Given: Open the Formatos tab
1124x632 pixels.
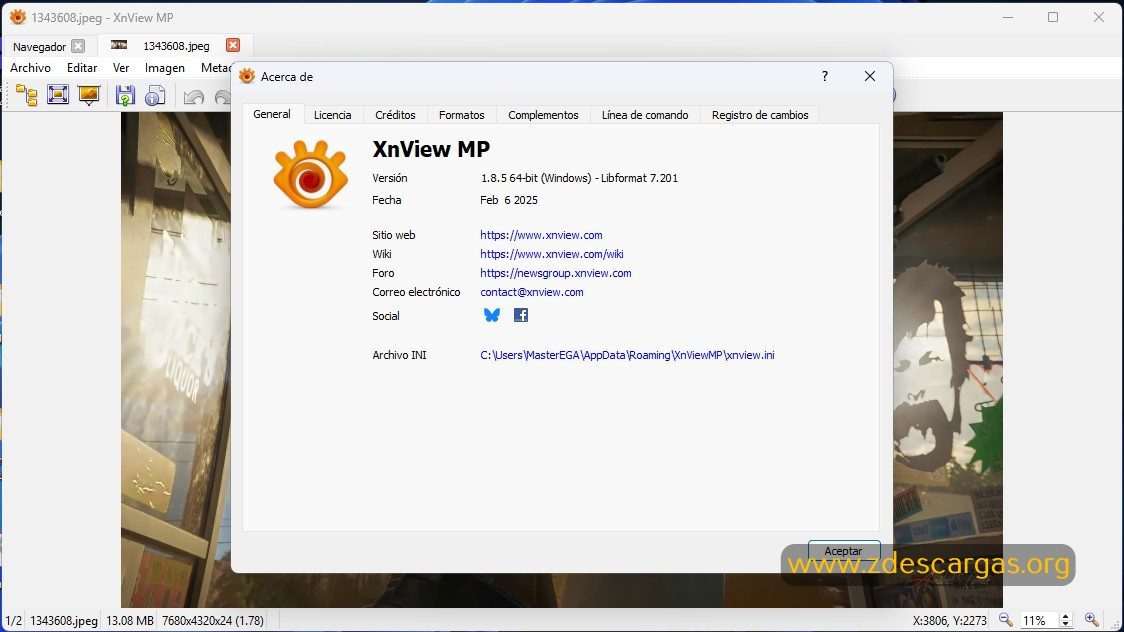Looking at the screenshot, I should 462,115.
